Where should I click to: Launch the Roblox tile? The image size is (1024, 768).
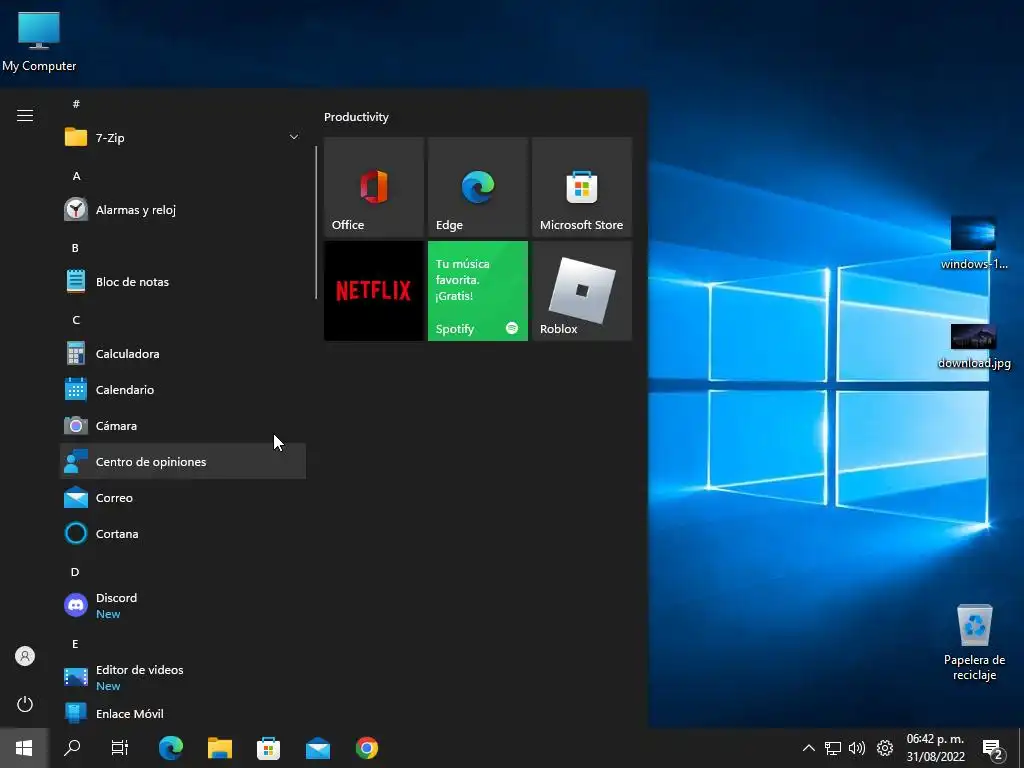tap(582, 291)
